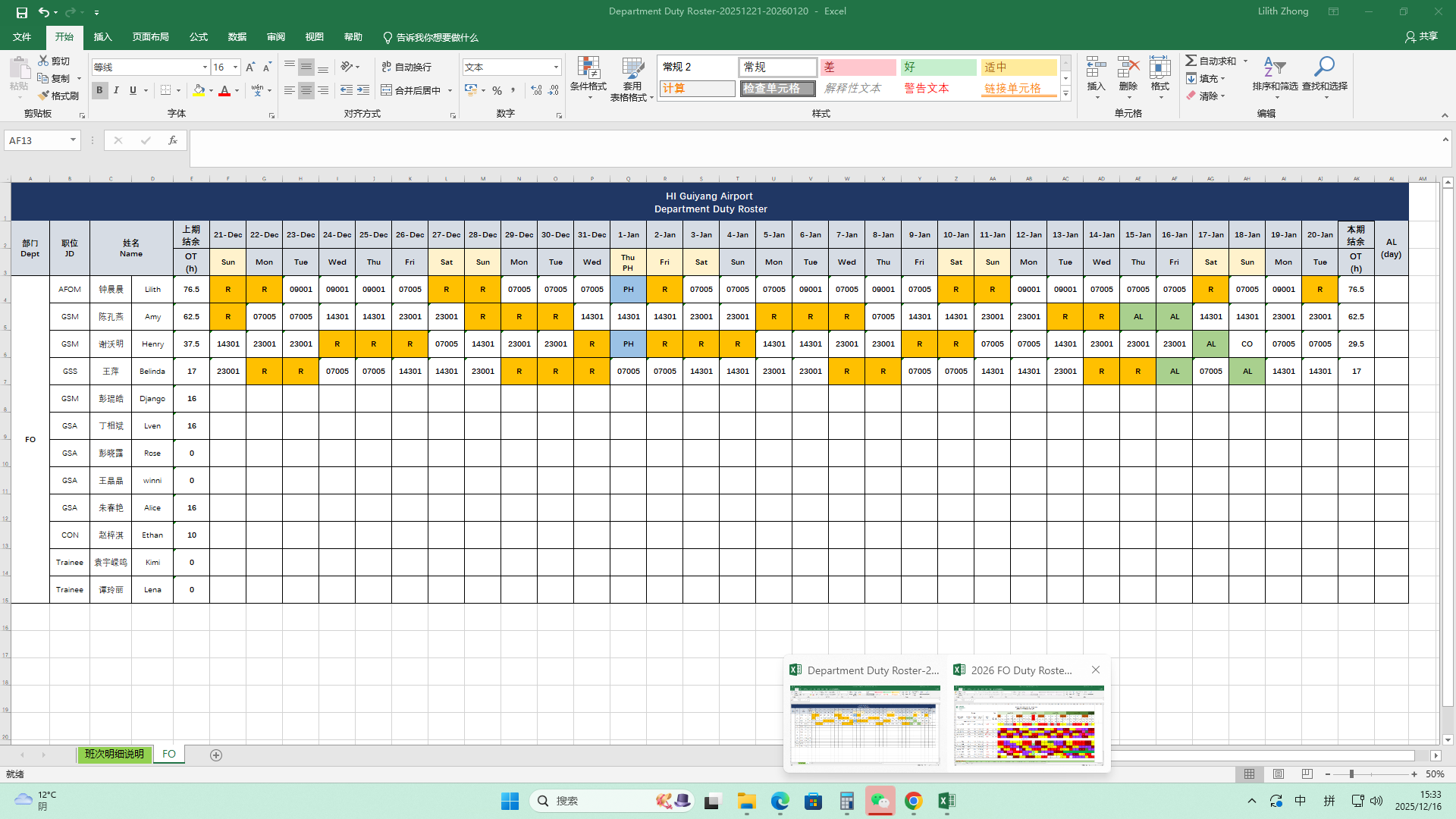The width and height of the screenshot is (1456, 819).
Task: Click the AutoSum sigma icon
Action: click(1191, 61)
